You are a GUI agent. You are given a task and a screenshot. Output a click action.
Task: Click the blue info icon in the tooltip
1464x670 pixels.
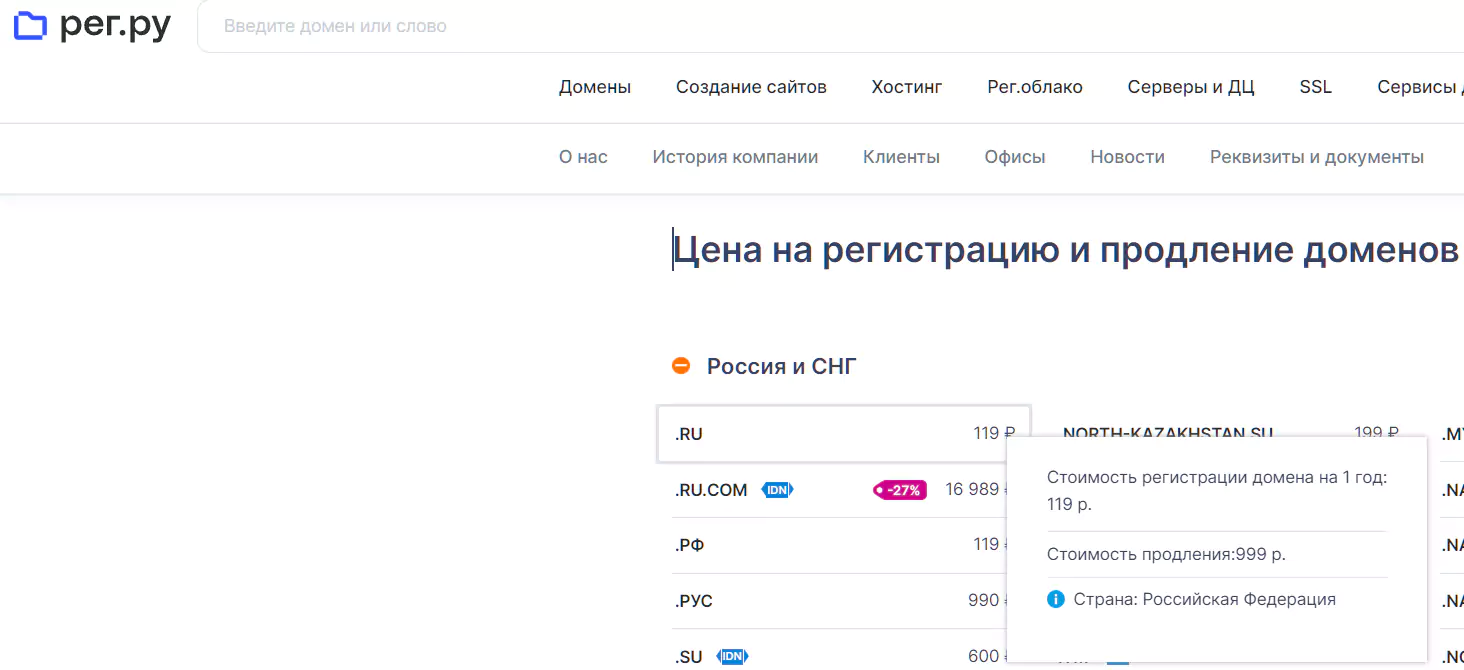pos(1055,599)
